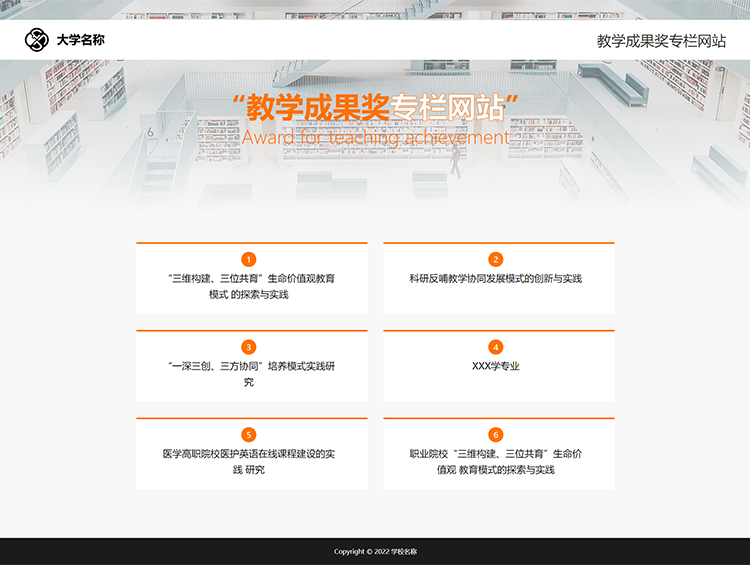Screen dimensions: 750x565
Task: Click the university logo icon
Action: tap(37, 40)
